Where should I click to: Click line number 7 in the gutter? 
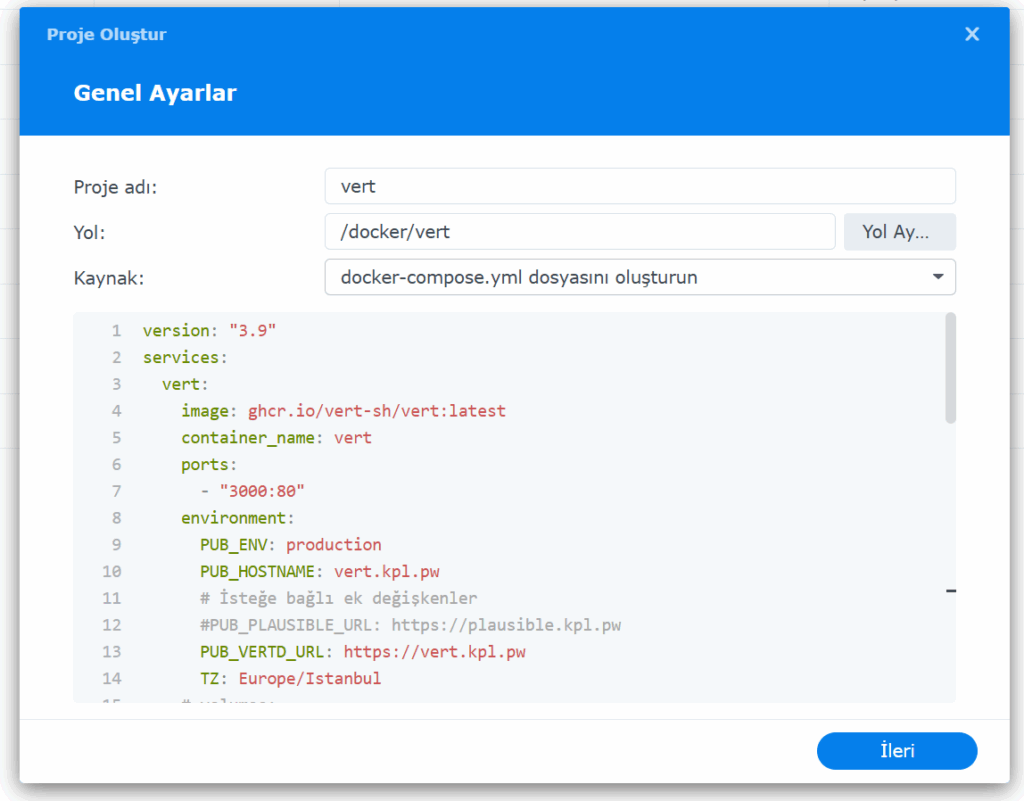[x=116, y=491]
